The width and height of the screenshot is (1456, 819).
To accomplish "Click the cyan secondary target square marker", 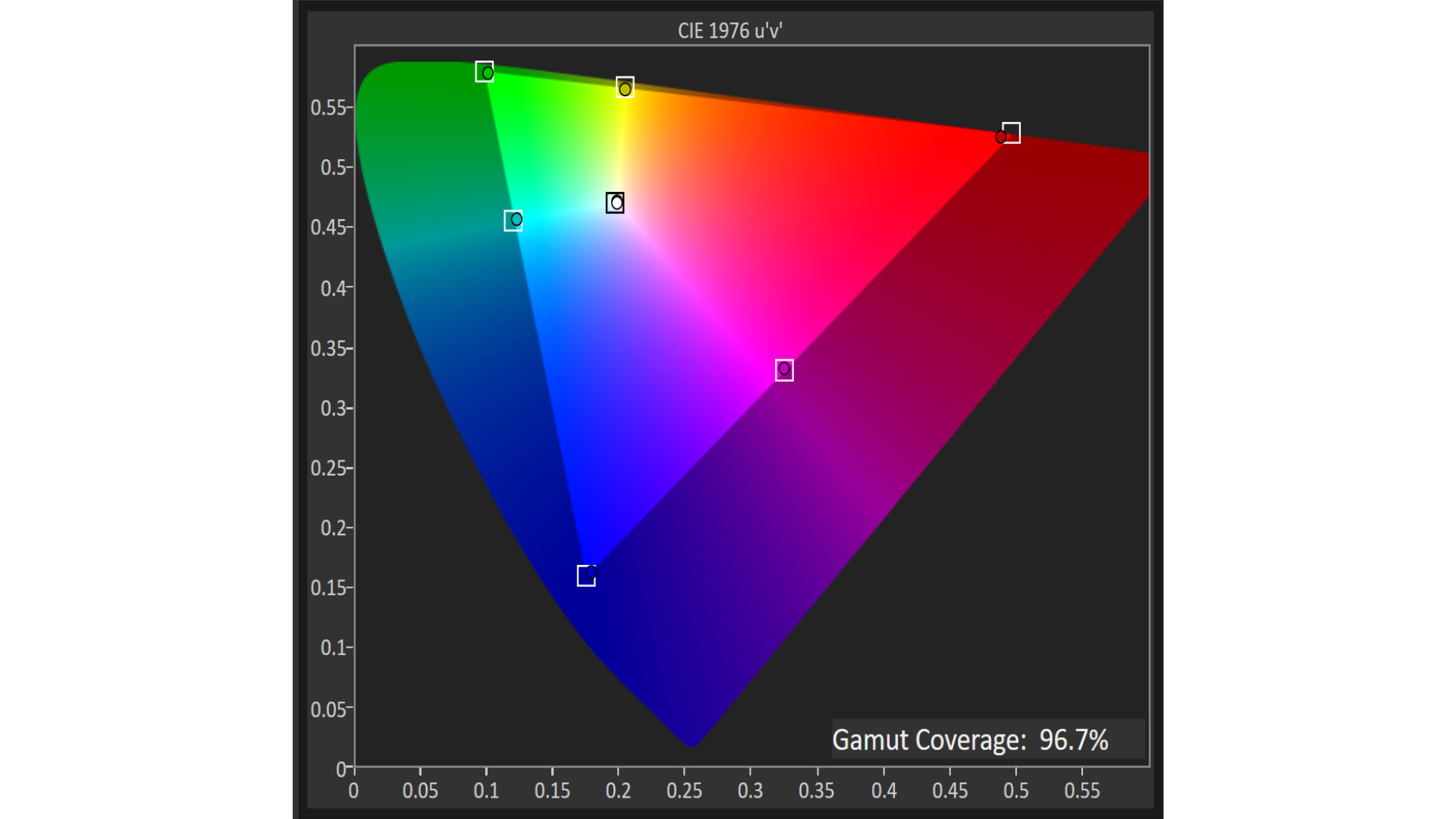I will 513,220.
